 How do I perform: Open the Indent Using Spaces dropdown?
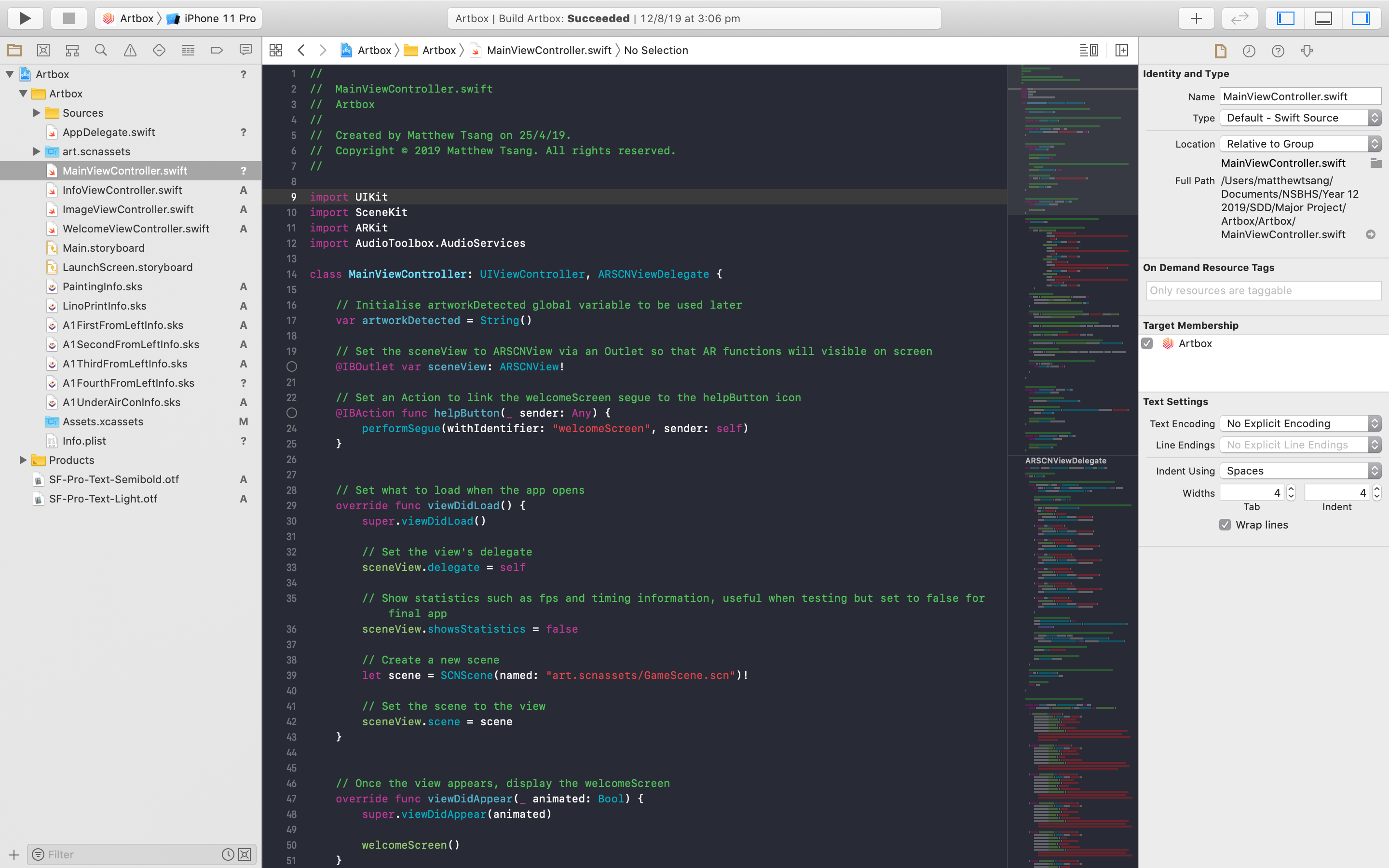coord(1300,471)
